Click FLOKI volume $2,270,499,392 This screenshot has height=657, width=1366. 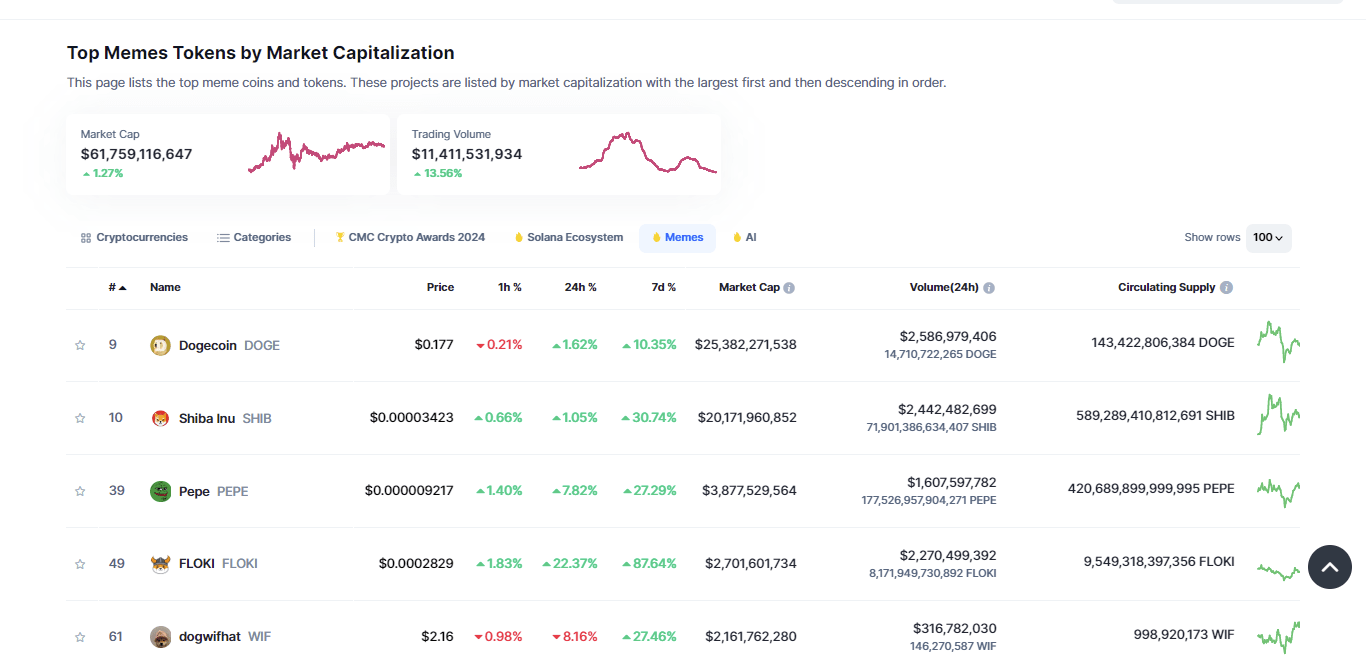click(x=948, y=556)
